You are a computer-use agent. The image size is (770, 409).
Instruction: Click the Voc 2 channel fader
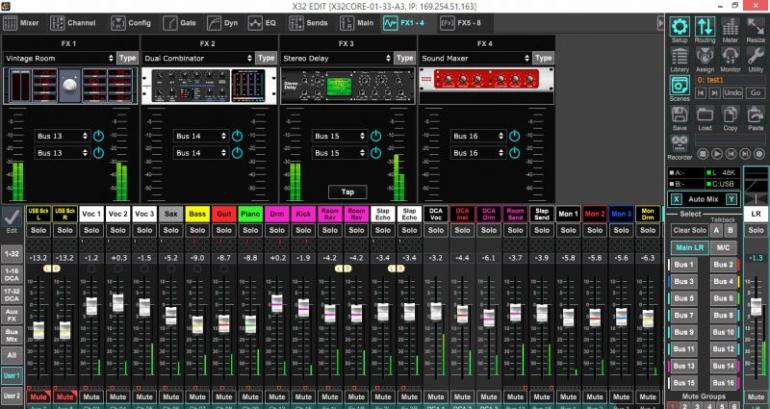click(118, 303)
